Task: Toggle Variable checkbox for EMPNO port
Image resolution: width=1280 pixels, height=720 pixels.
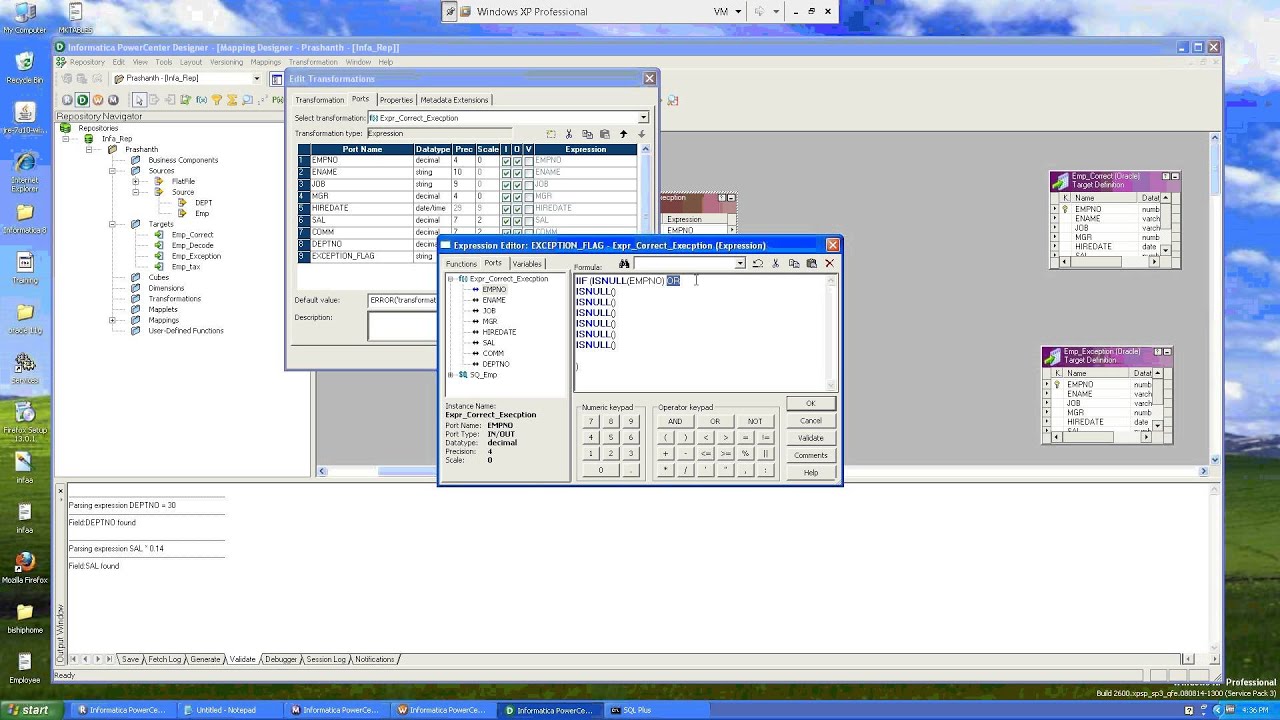Action: tap(528, 161)
